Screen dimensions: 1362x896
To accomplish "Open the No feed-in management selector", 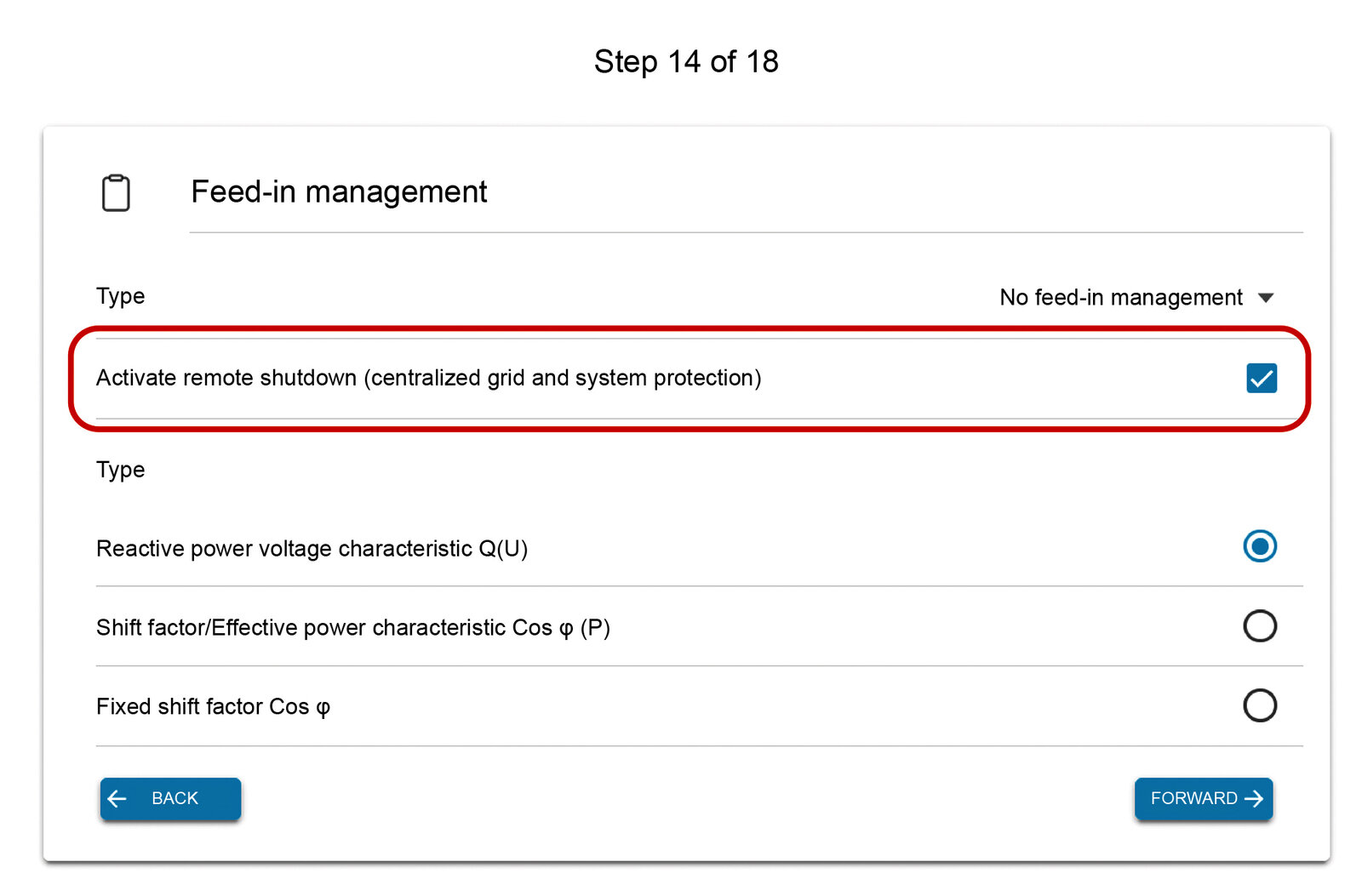I will click(x=1120, y=298).
